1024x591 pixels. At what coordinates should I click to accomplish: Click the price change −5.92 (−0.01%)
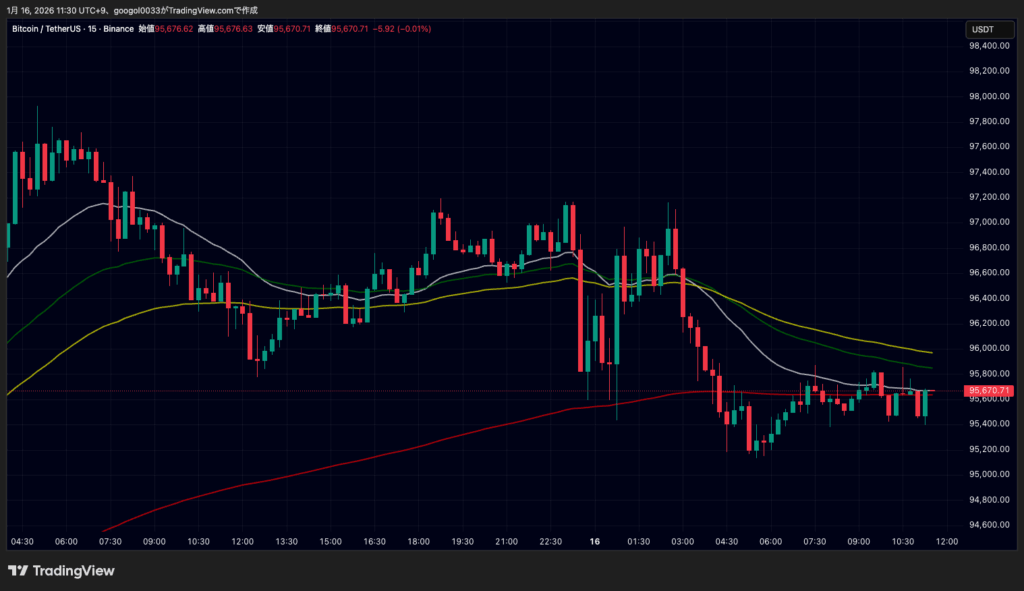click(402, 29)
